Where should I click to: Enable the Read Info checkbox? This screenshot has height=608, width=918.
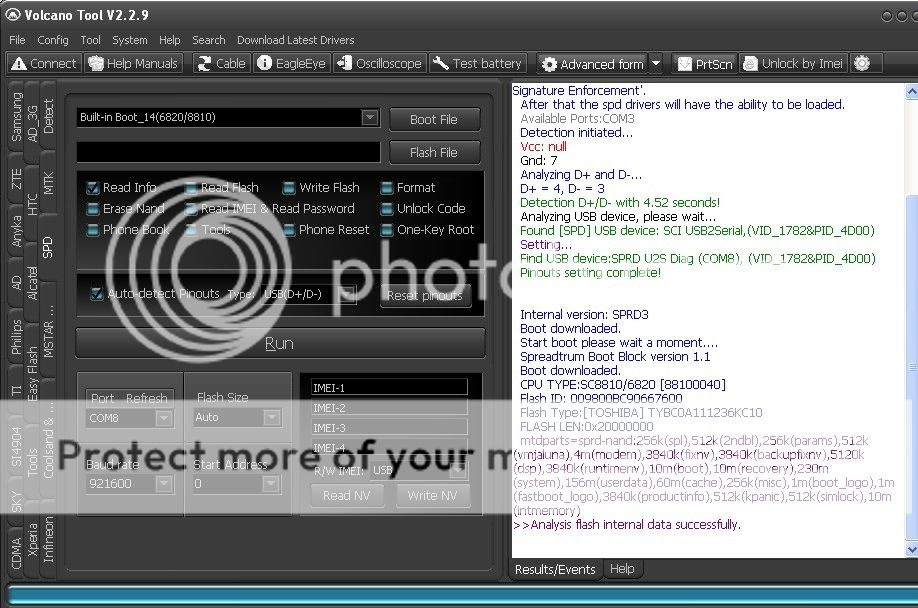(x=93, y=188)
